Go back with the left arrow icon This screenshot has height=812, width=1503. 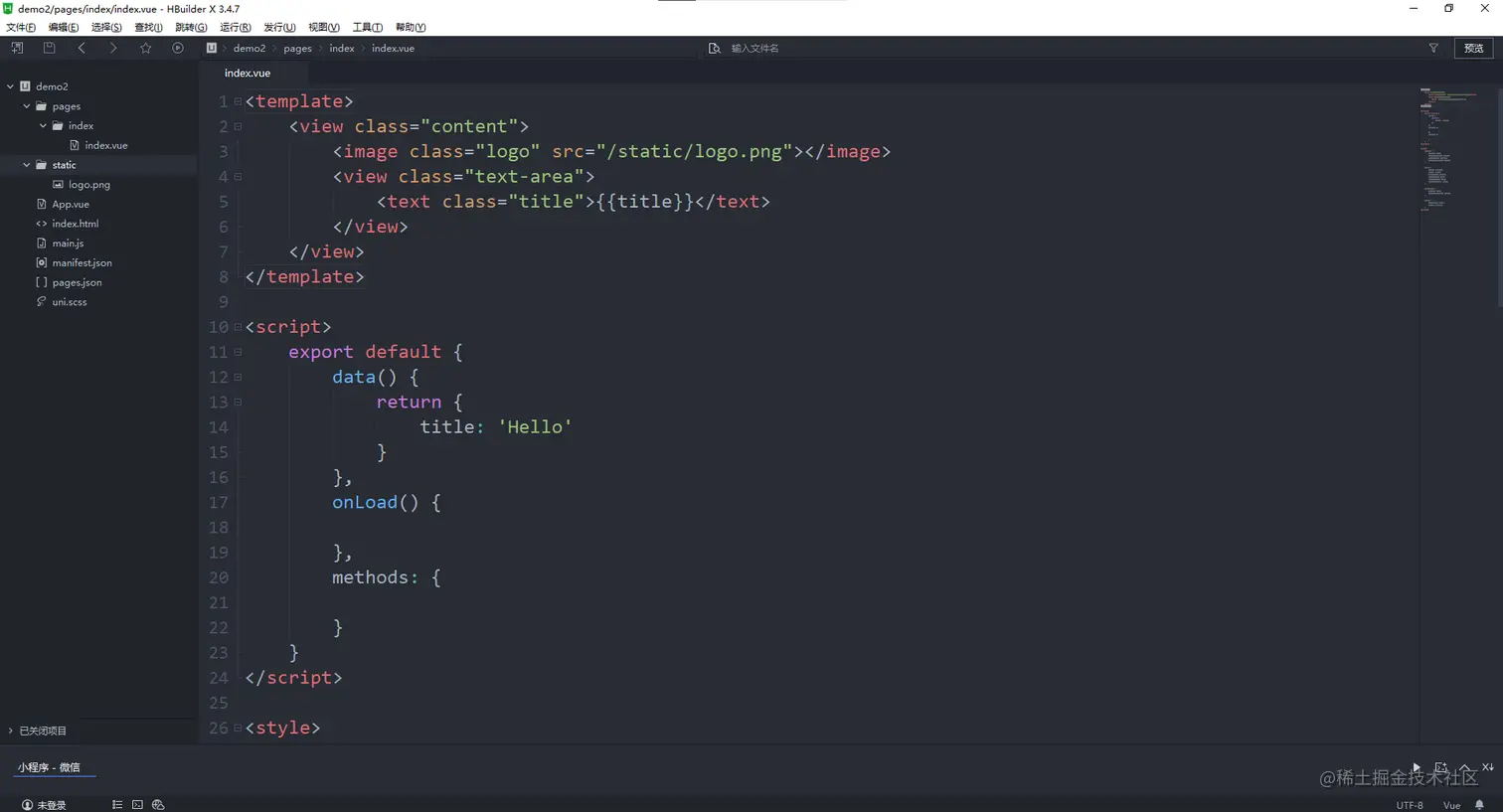tap(82, 48)
